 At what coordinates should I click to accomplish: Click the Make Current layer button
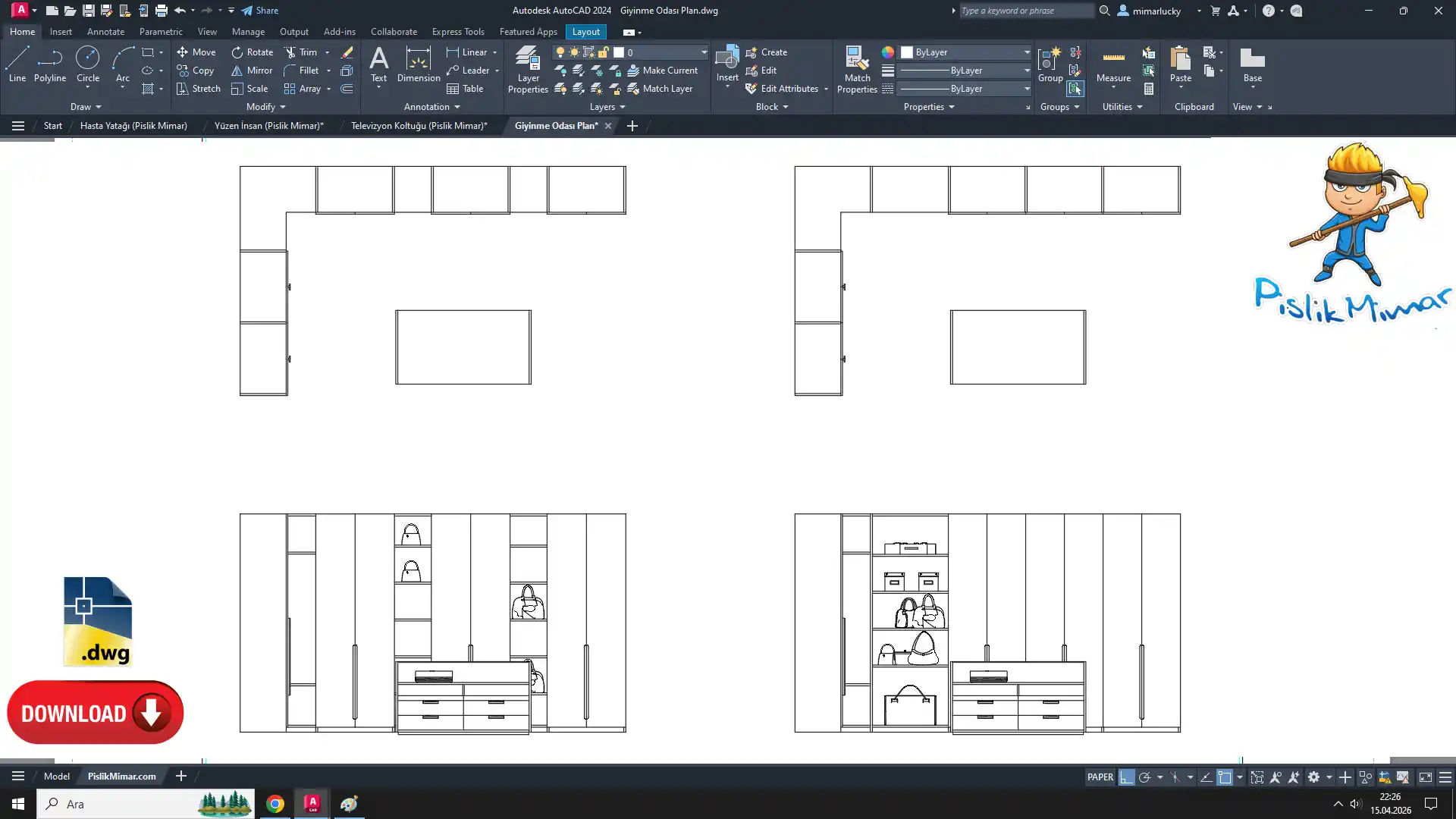tap(662, 71)
